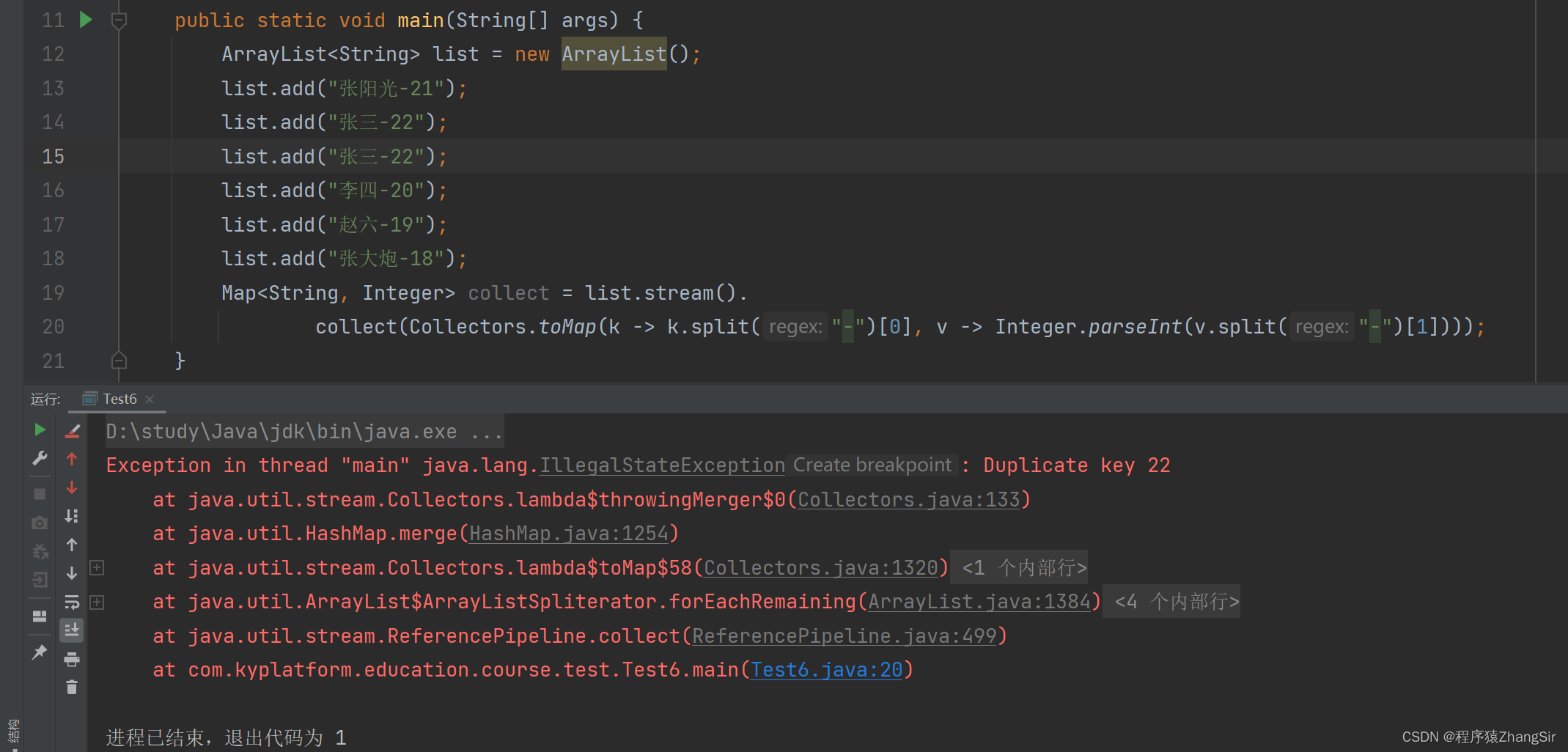The width and height of the screenshot is (1568, 752).
Task: Open the IllegalStateException class link
Action: click(x=662, y=465)
